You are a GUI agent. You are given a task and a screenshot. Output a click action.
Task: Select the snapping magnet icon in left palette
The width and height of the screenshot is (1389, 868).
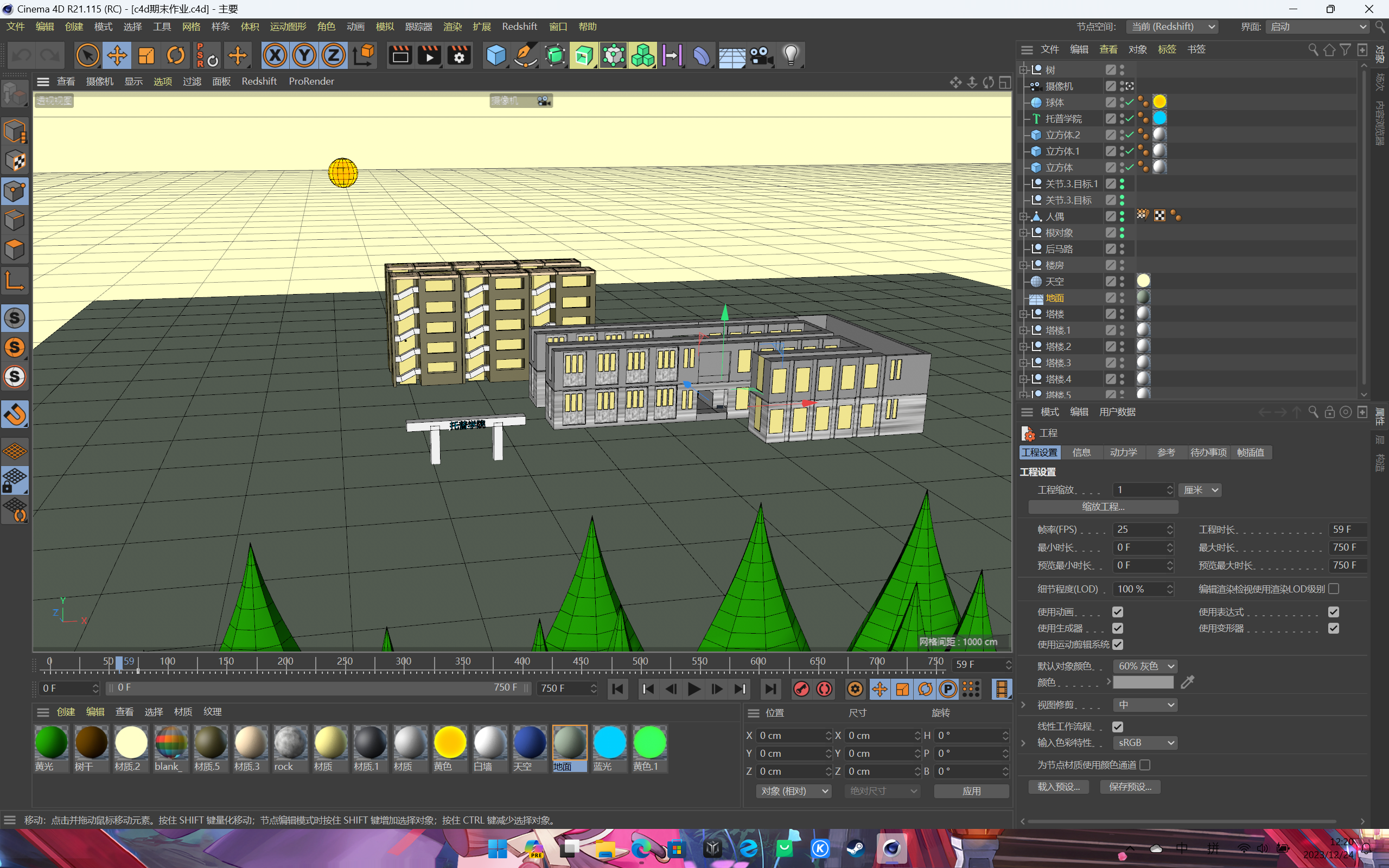point(15,414)
